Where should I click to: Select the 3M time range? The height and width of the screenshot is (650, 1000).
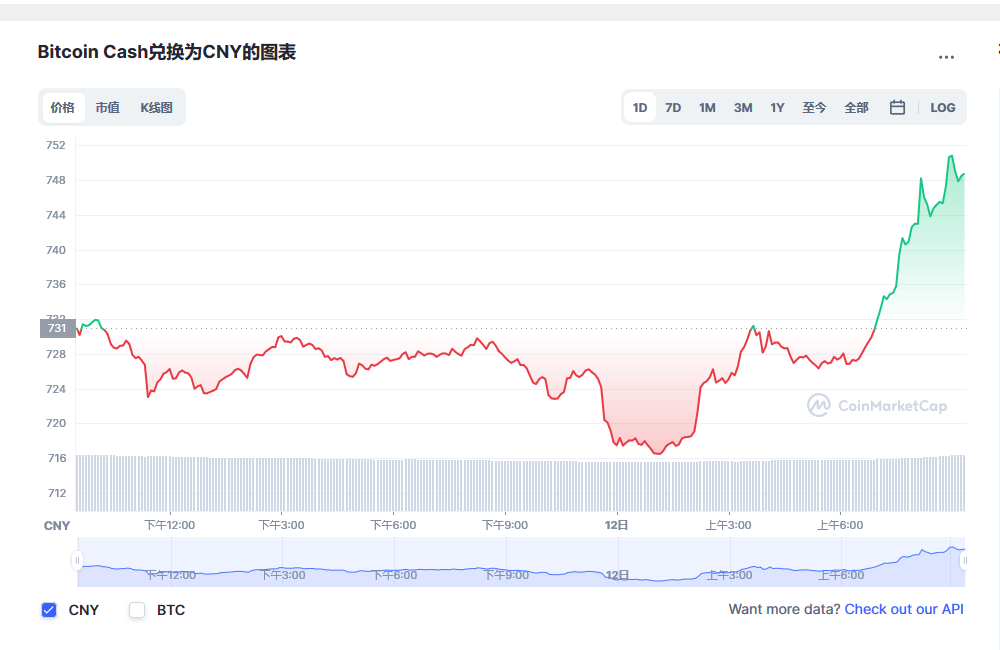coord(743,107)
